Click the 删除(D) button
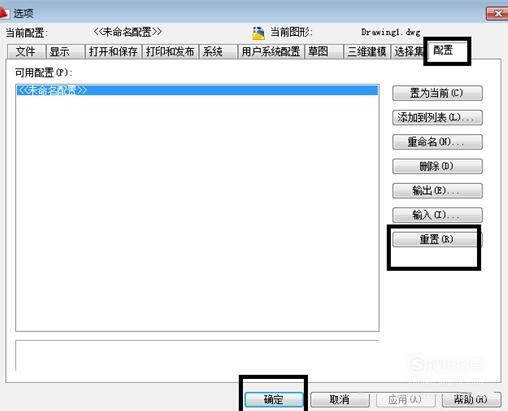The image size is (508, 411). pos(437,166)
